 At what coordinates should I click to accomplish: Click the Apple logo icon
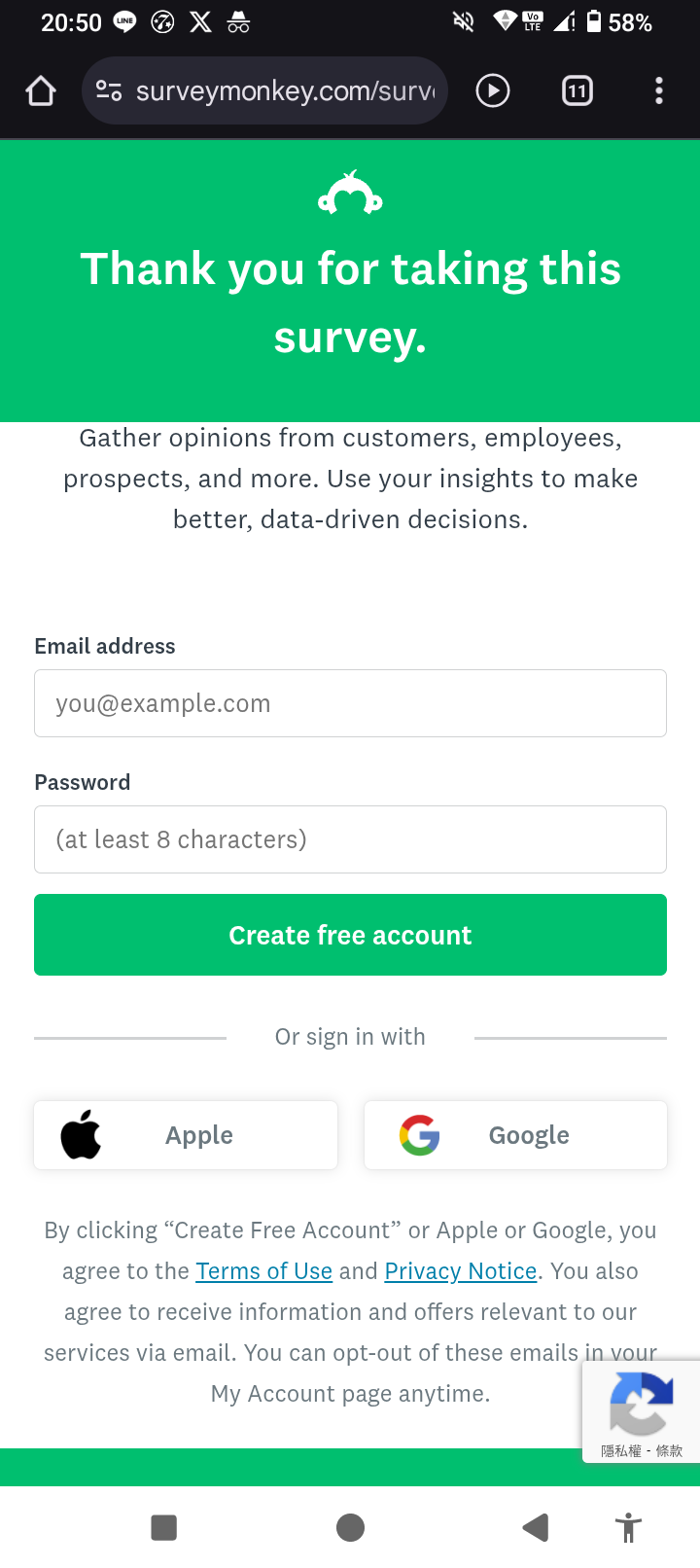(x=81, y=1134)
